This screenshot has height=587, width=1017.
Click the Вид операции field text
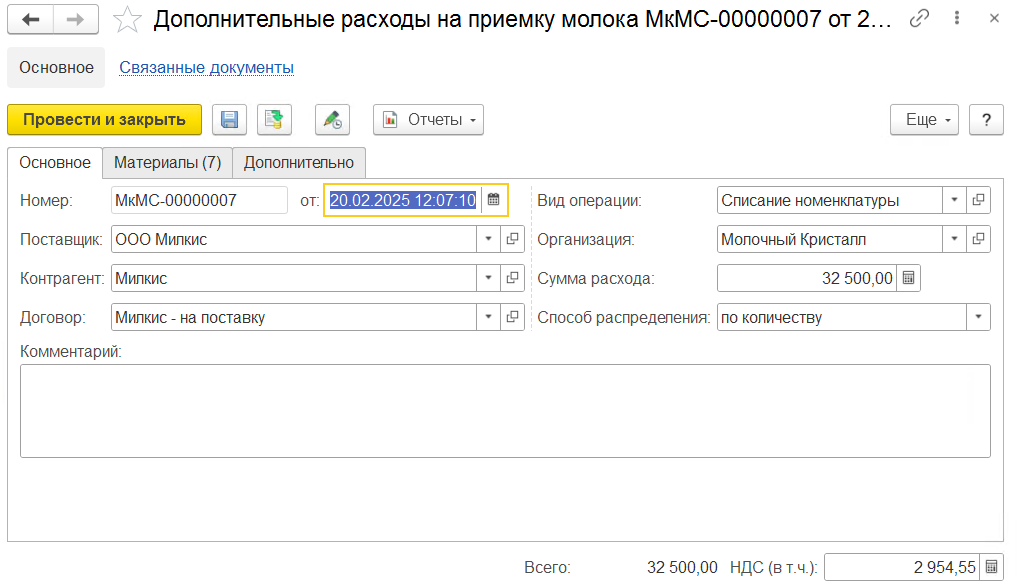click(830, 200)
